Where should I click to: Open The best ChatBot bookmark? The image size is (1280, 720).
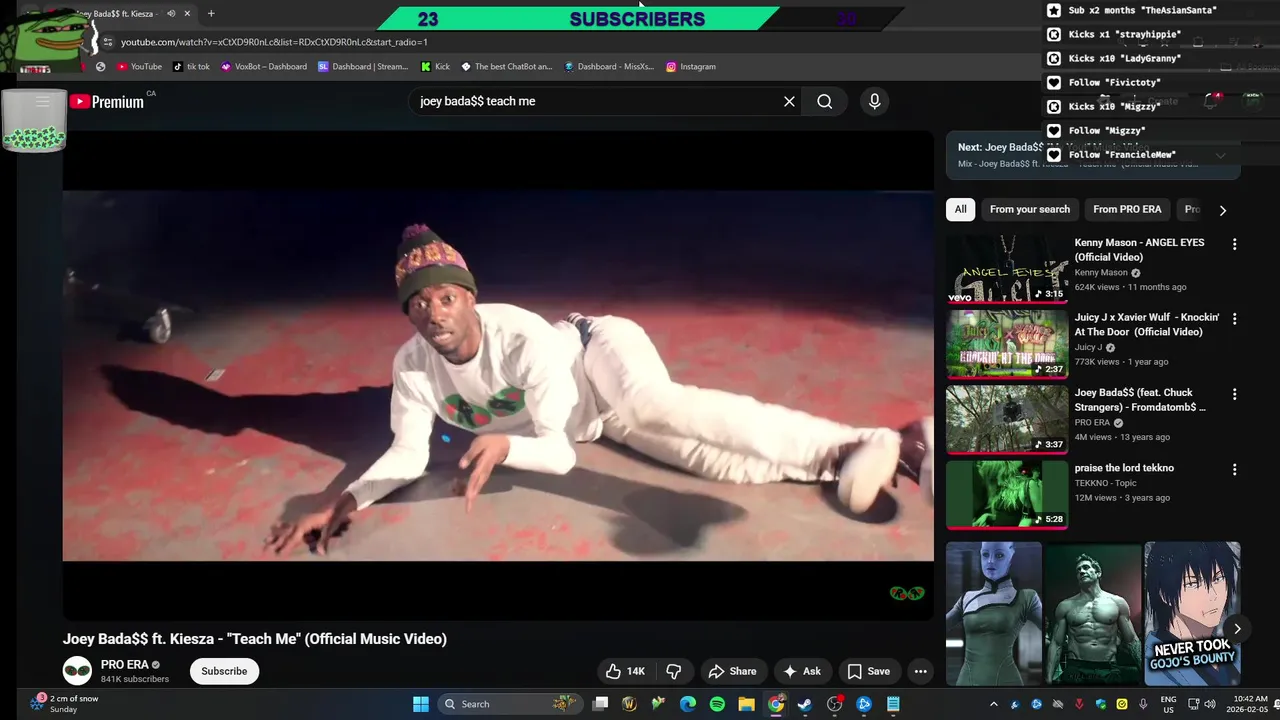click(506, 67)
